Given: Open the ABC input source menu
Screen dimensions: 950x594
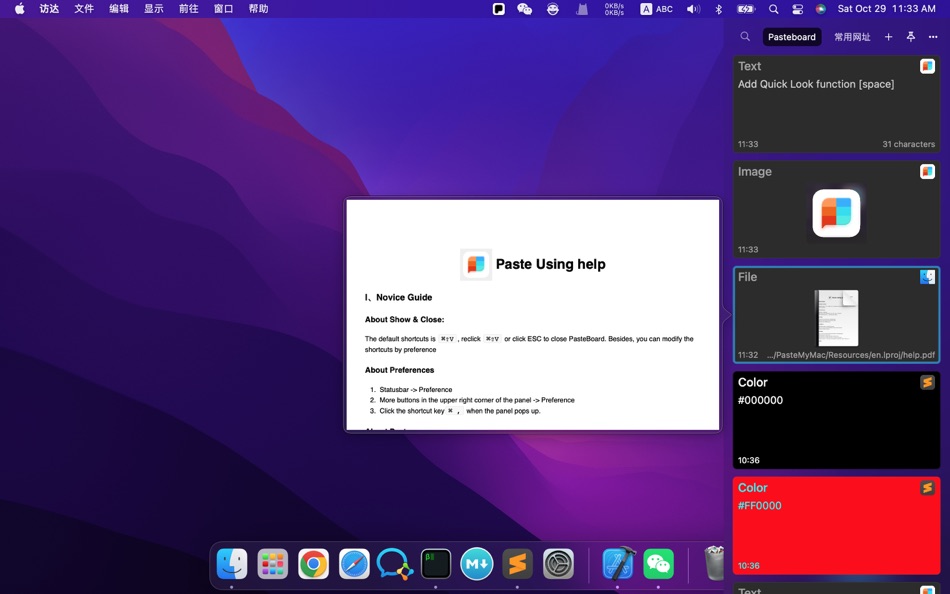Looking at the screenshot, I should (x=657, y=8).
